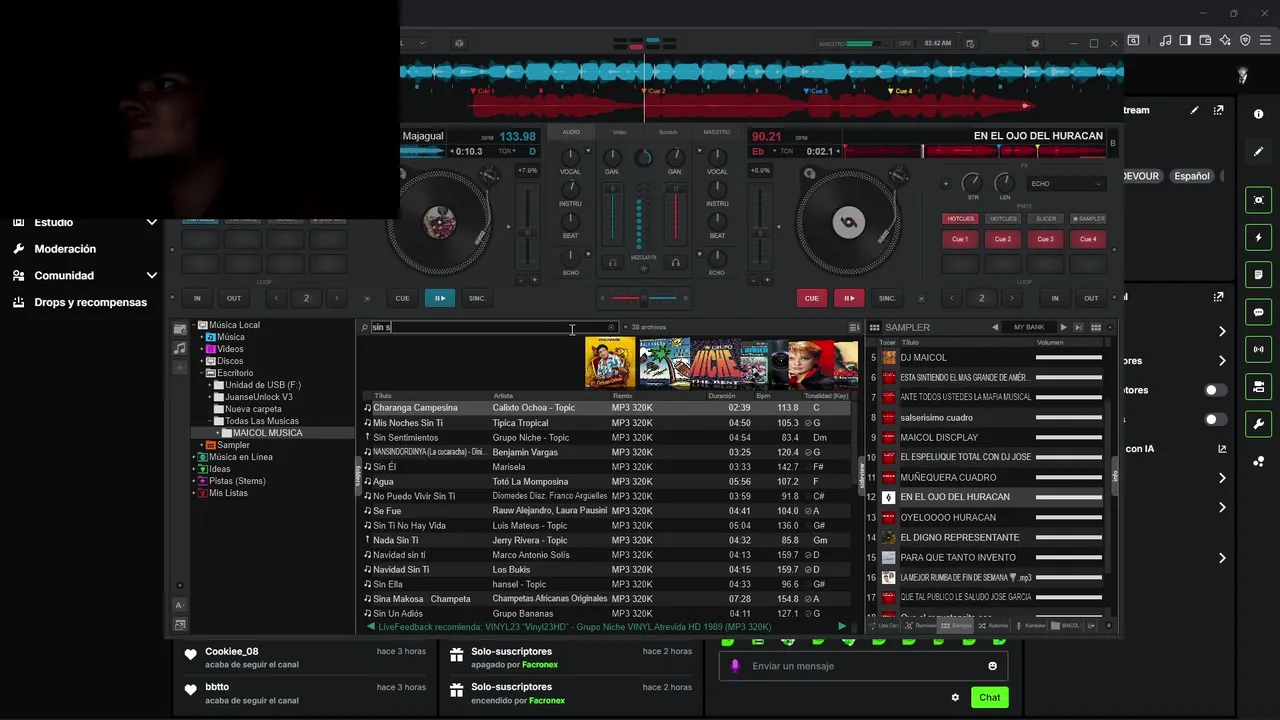Open the chat bubble icon in stream sidebar
The image size is (1280, 720).
click(1258, 312)
